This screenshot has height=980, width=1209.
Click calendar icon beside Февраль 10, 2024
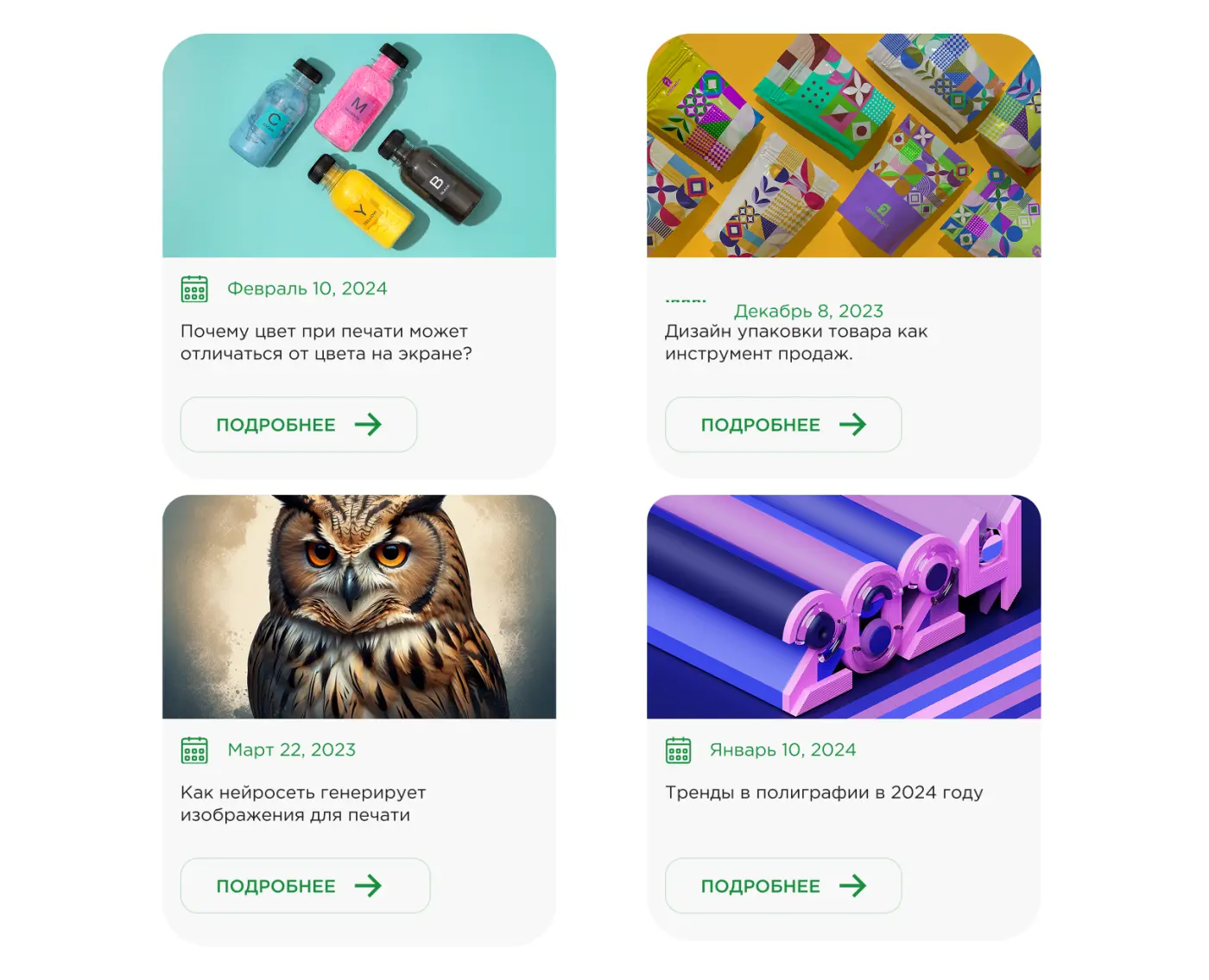(x=194, y=288)
